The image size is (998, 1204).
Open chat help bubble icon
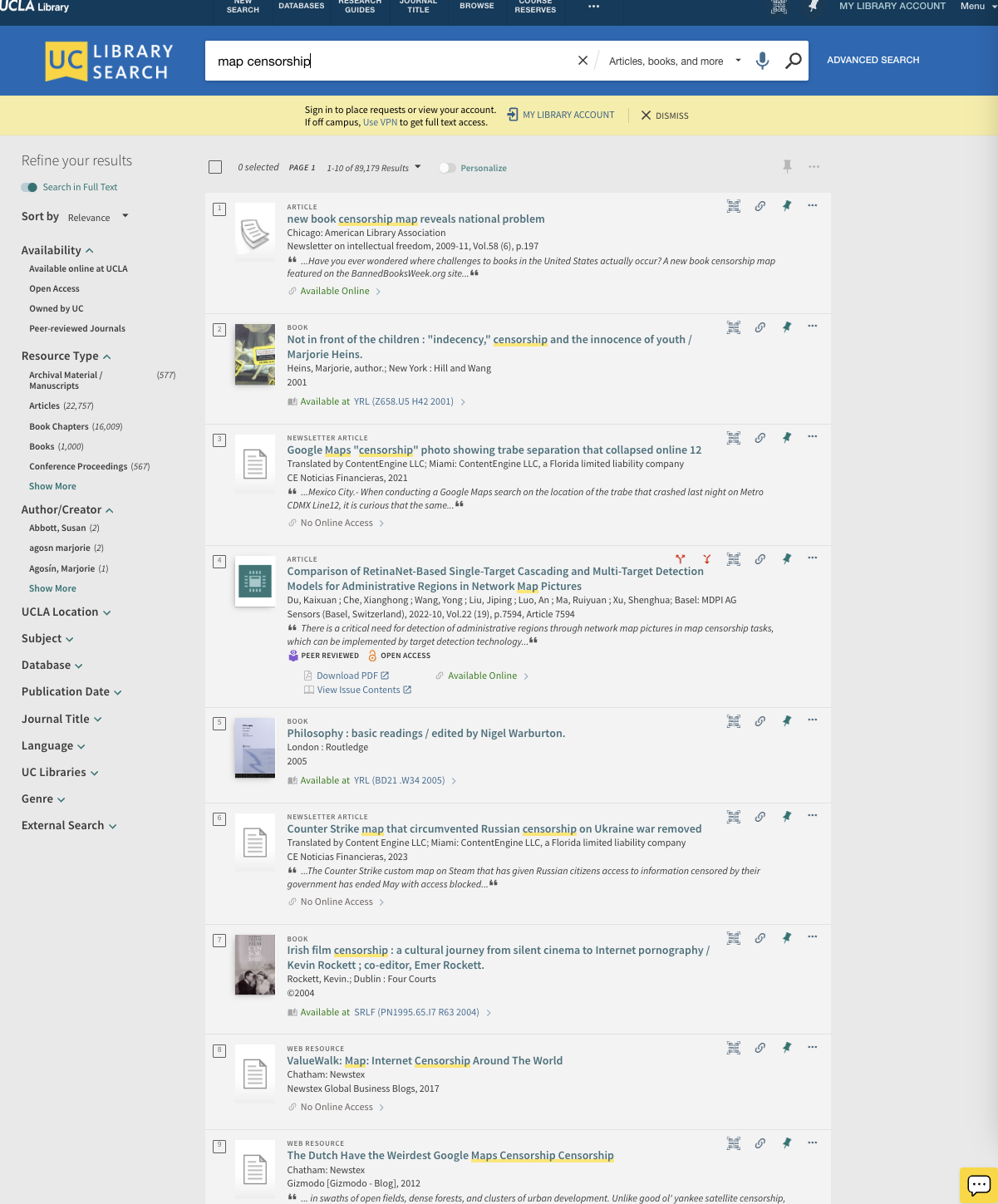click(x=979, y=1184)
